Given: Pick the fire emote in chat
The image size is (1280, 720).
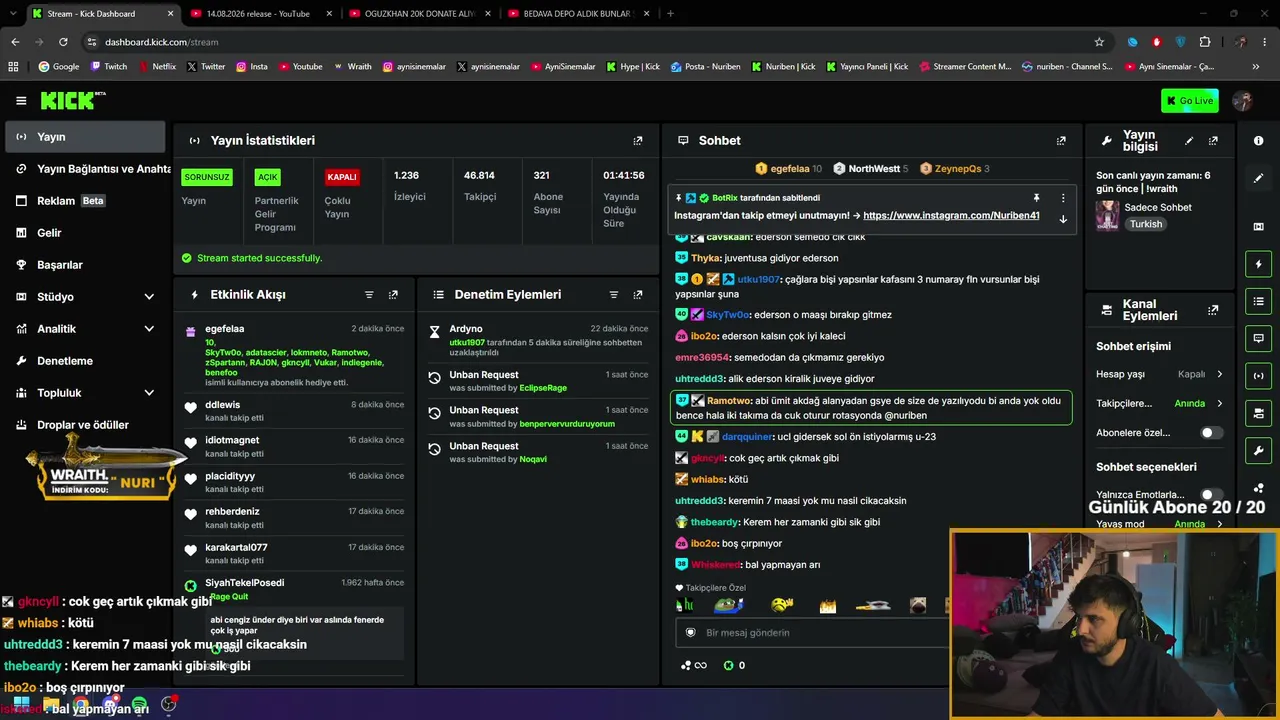Looking at the screenshot, I should (827, 605).
